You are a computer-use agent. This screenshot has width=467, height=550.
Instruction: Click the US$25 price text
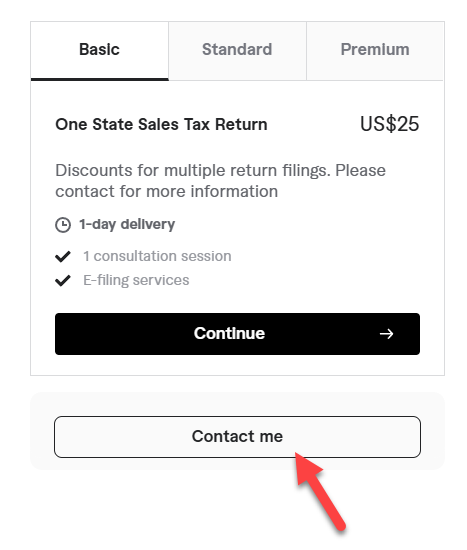pyautogui.click(x=390, y=124)
